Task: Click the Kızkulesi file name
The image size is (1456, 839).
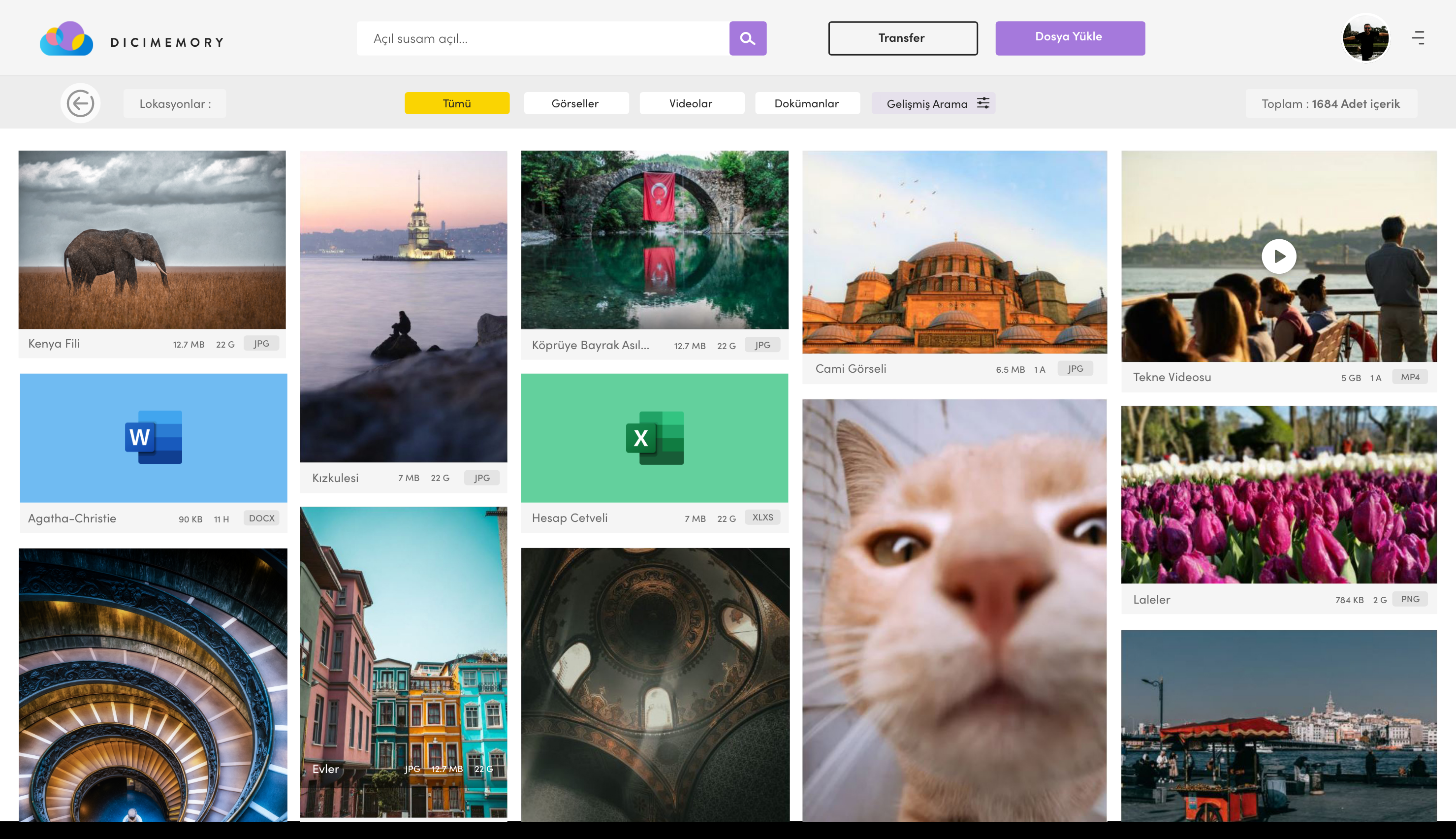Action: 335,478
